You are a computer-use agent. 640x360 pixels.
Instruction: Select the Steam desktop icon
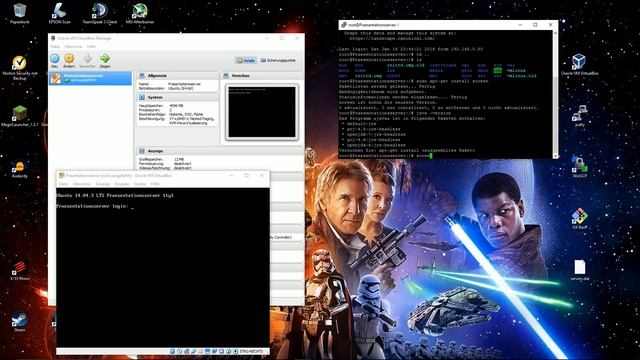pos(20,322)
